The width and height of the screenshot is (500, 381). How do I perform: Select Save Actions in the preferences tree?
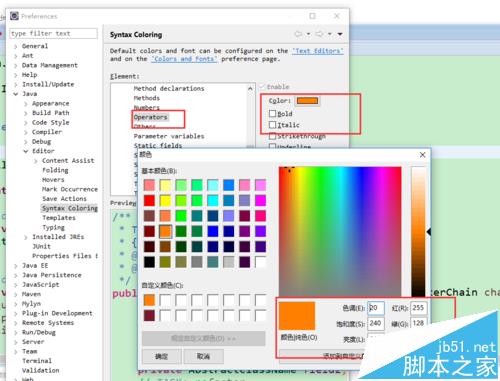pos(64,199)
